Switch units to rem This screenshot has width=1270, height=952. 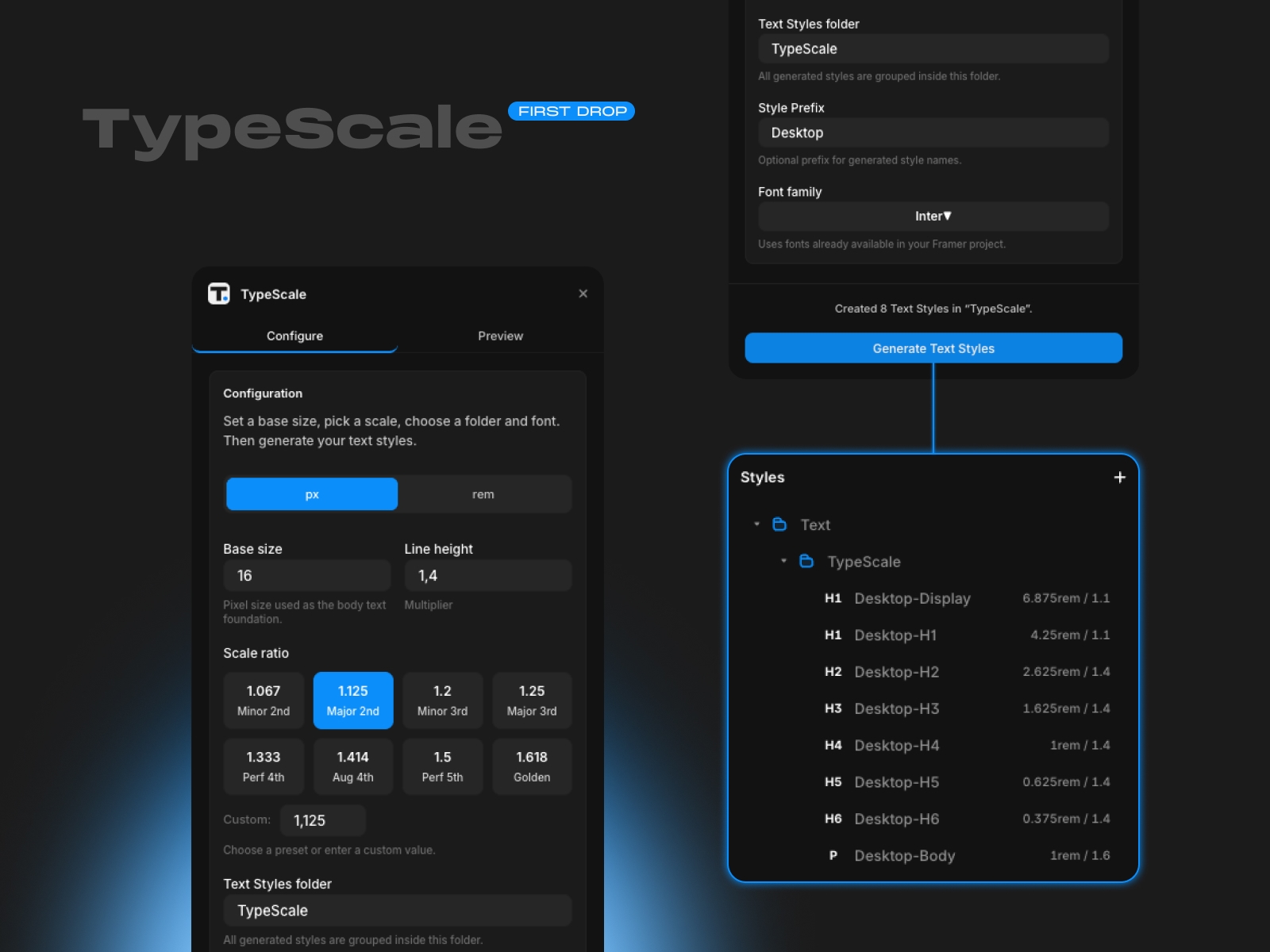[x=484, y=493]
